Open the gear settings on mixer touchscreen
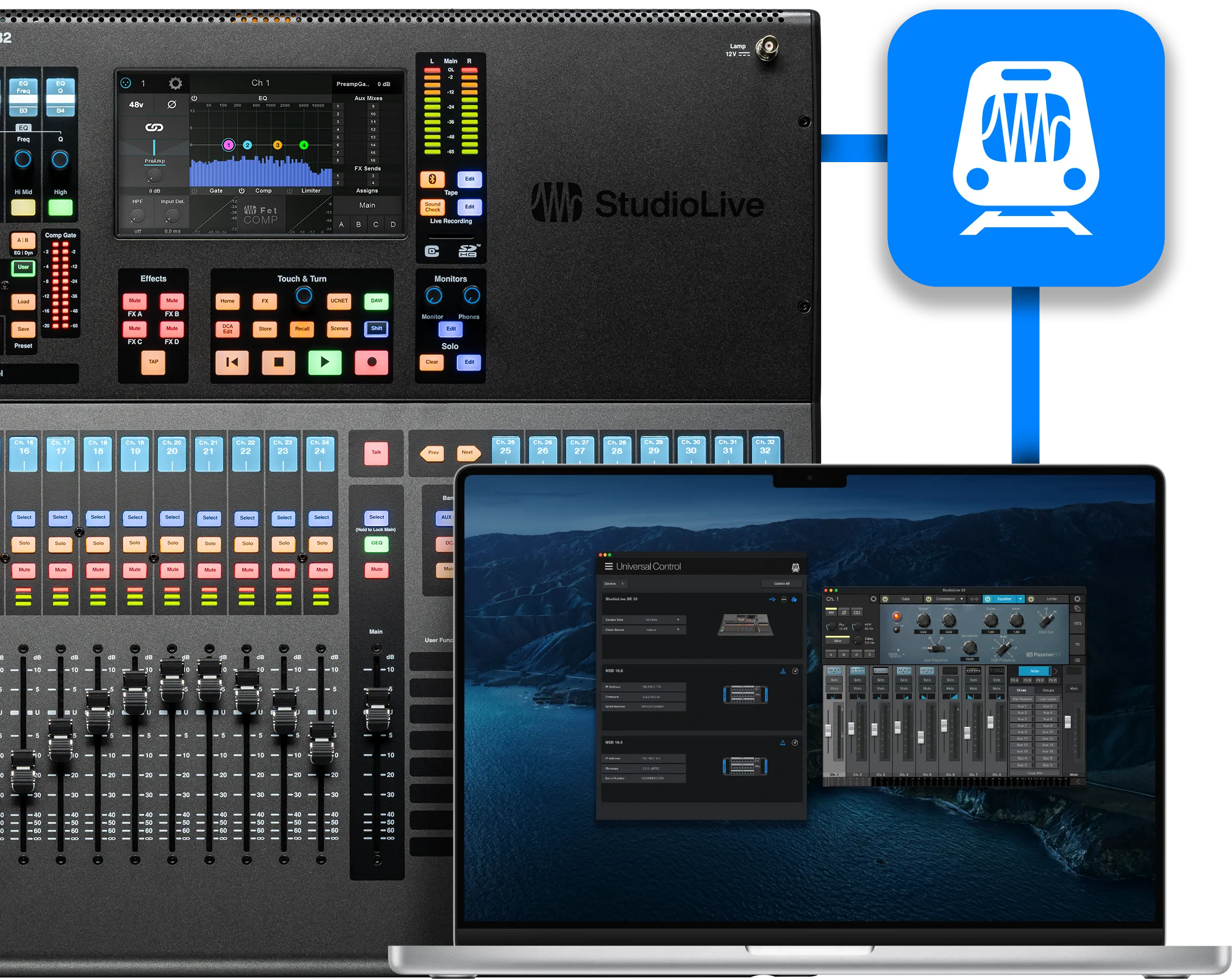Screen dimensions: 1232x979 tap(175, 83)
